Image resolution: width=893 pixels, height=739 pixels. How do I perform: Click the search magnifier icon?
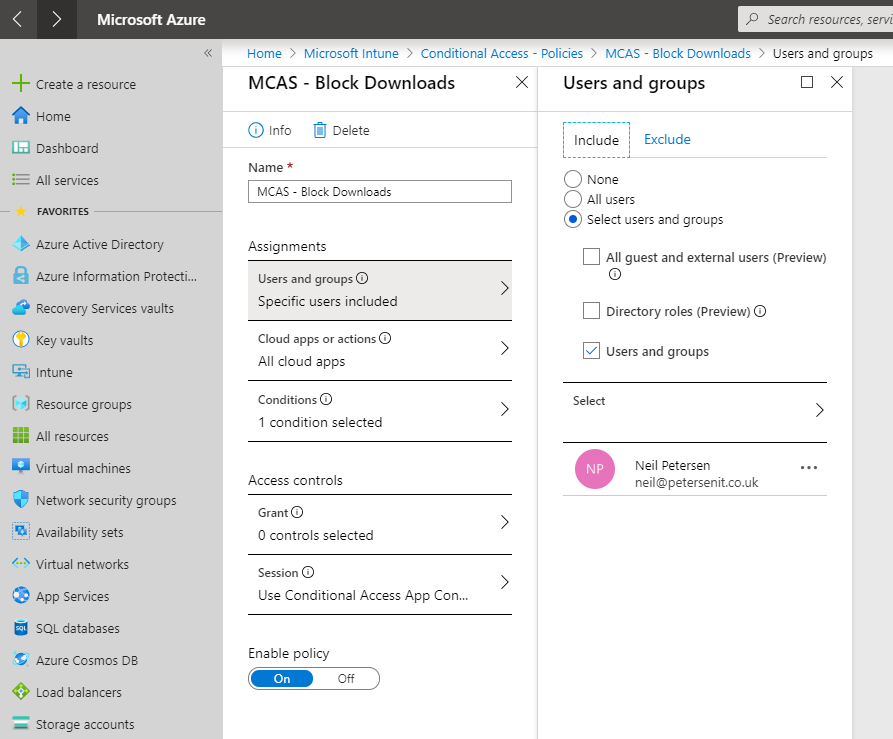point(752,19)
